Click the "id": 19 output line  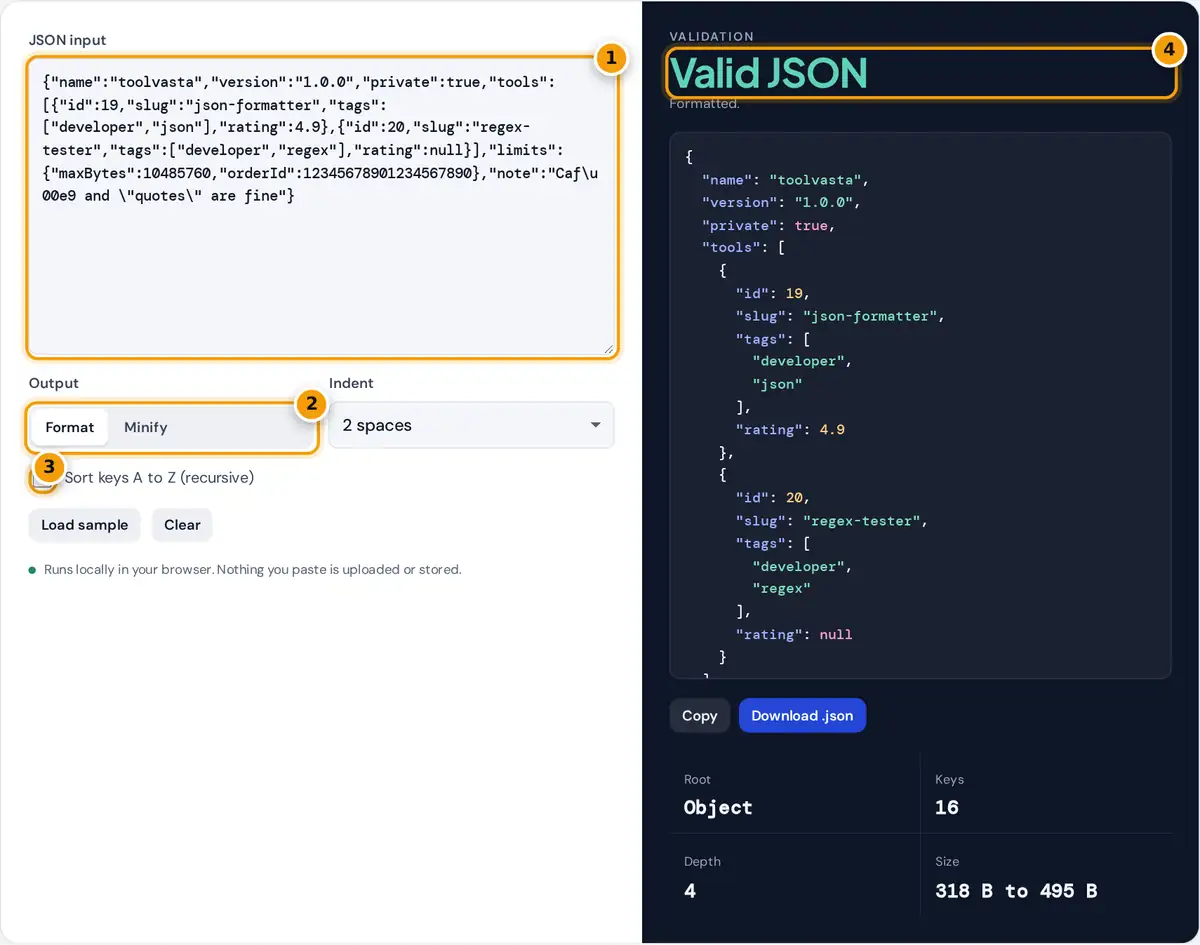point(772,294)
